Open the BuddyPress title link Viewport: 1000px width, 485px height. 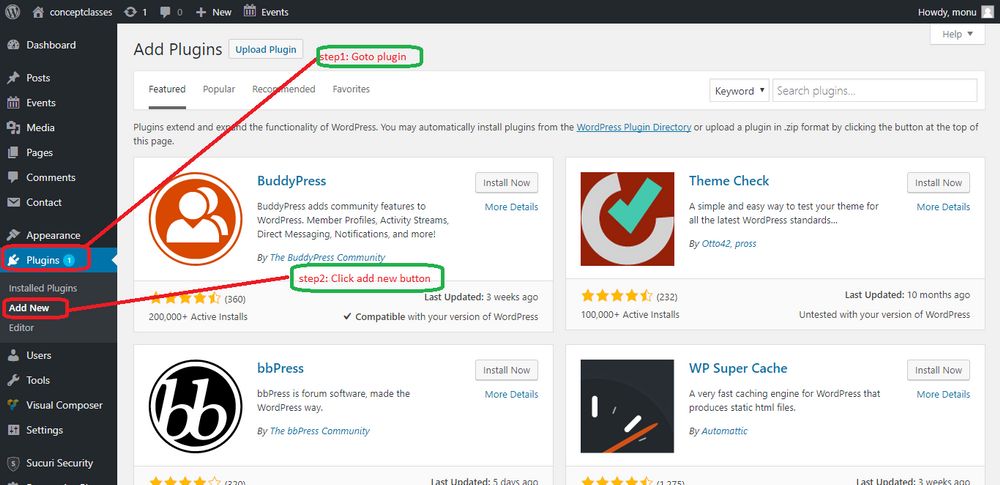click(291, 181)
